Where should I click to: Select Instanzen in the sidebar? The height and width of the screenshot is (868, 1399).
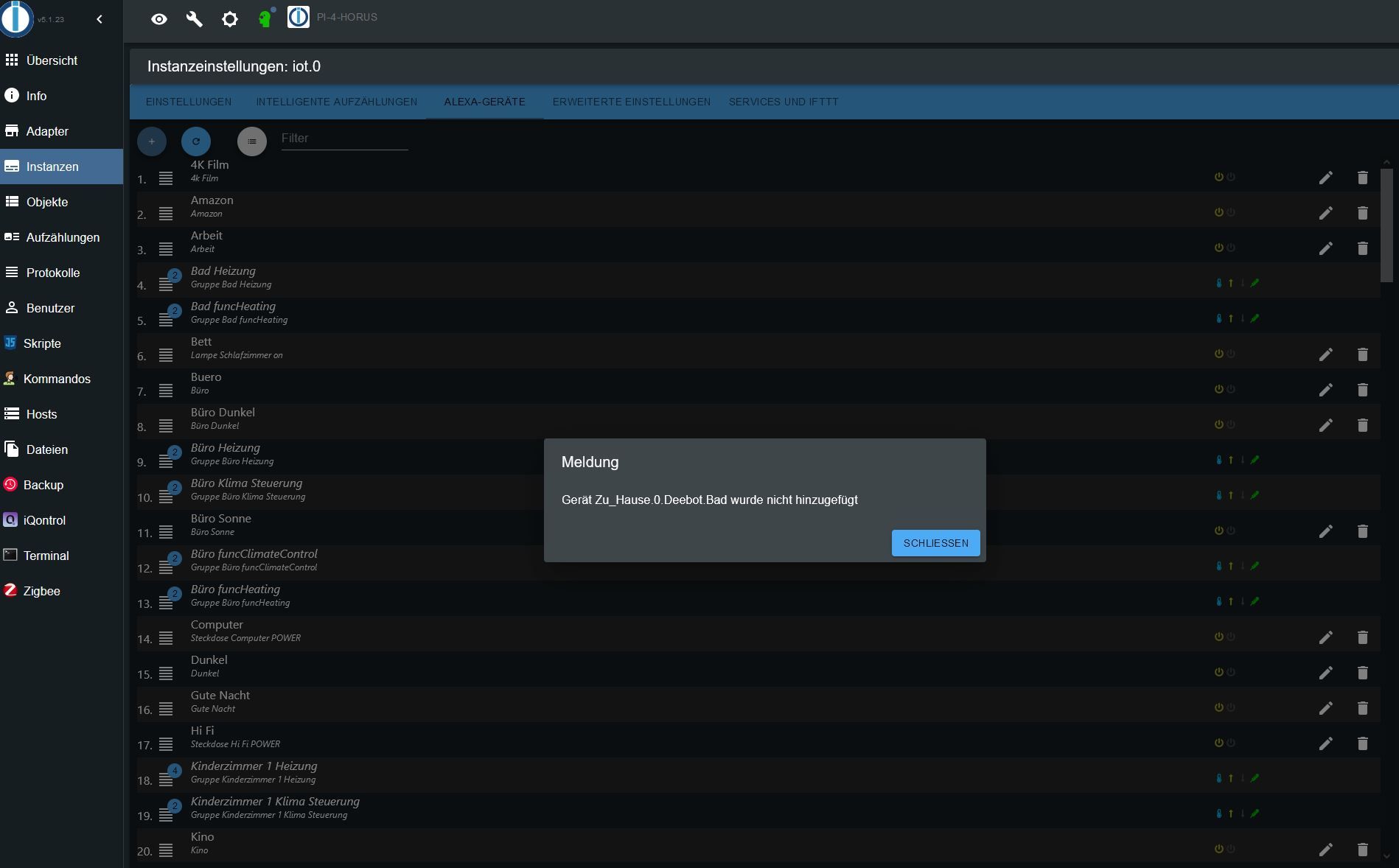(x=61, y=167)
